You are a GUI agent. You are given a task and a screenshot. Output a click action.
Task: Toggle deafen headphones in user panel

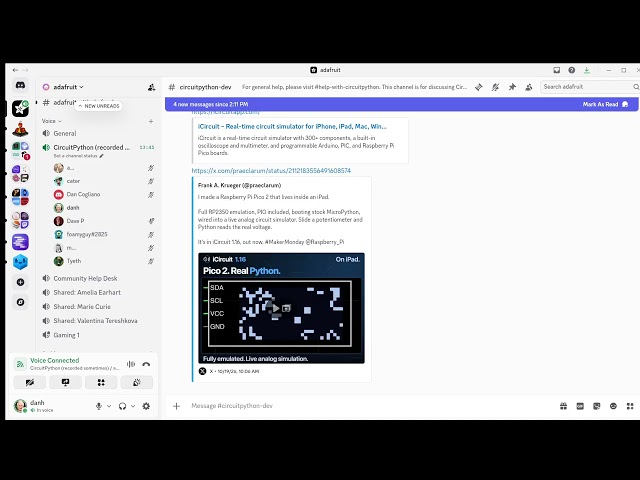click(x=122, y=406)
